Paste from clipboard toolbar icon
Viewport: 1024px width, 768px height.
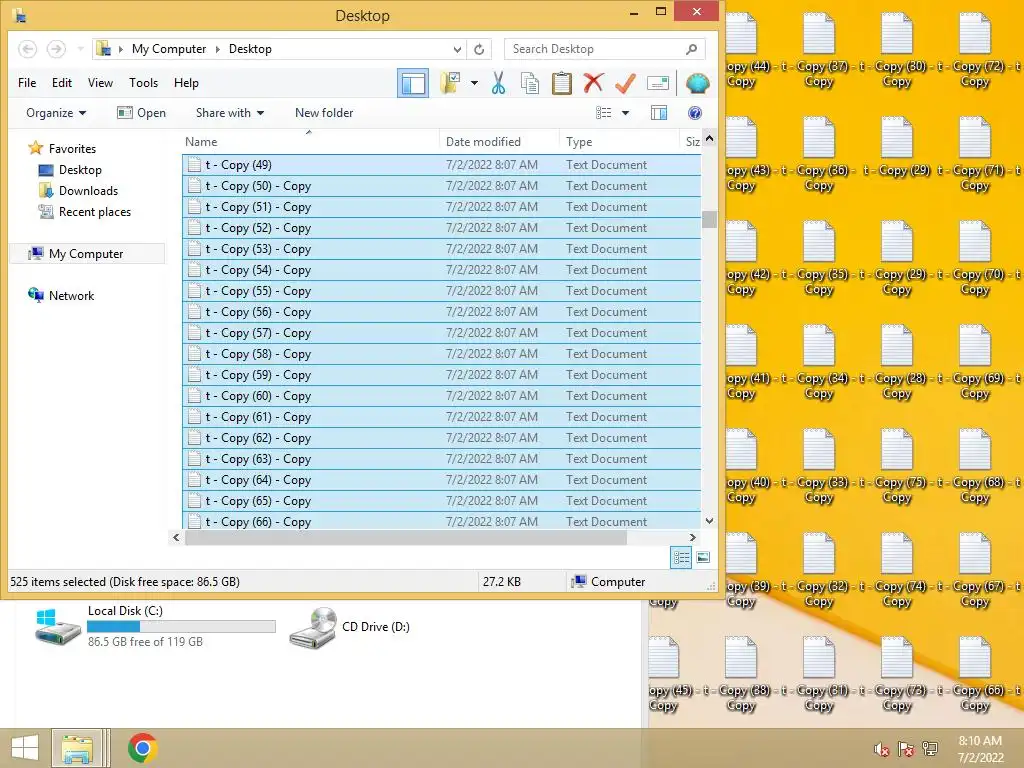pos(562,83)
